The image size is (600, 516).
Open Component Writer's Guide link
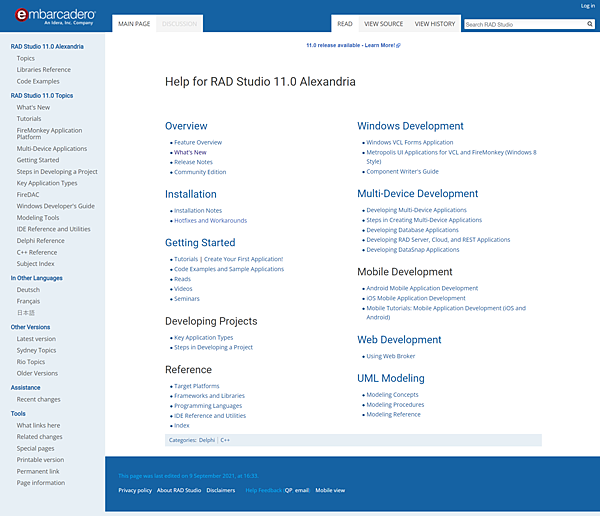(403, 171)
